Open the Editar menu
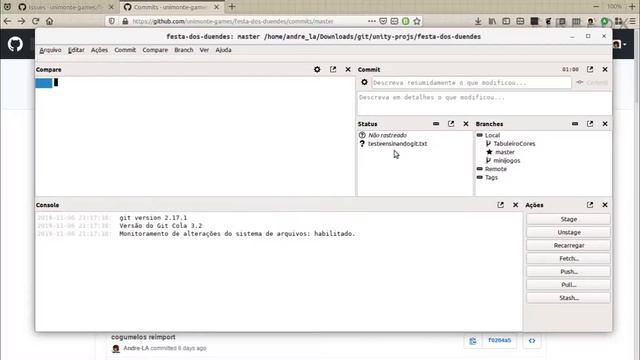The image size is (640, 360). pos(76,50)
